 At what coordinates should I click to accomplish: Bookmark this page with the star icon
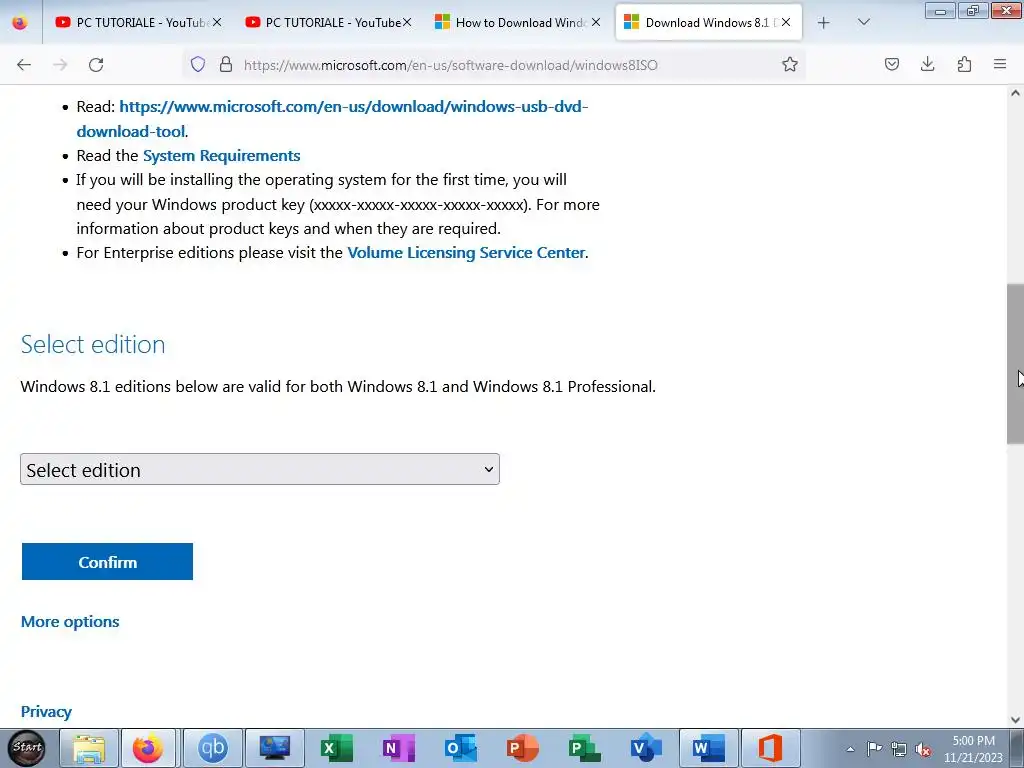click(790, 64)
